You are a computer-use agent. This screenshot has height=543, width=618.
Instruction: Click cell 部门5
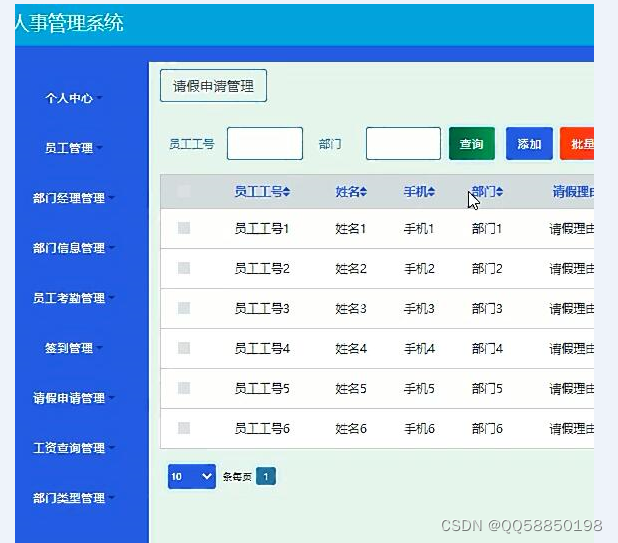[x=487, y=389]
